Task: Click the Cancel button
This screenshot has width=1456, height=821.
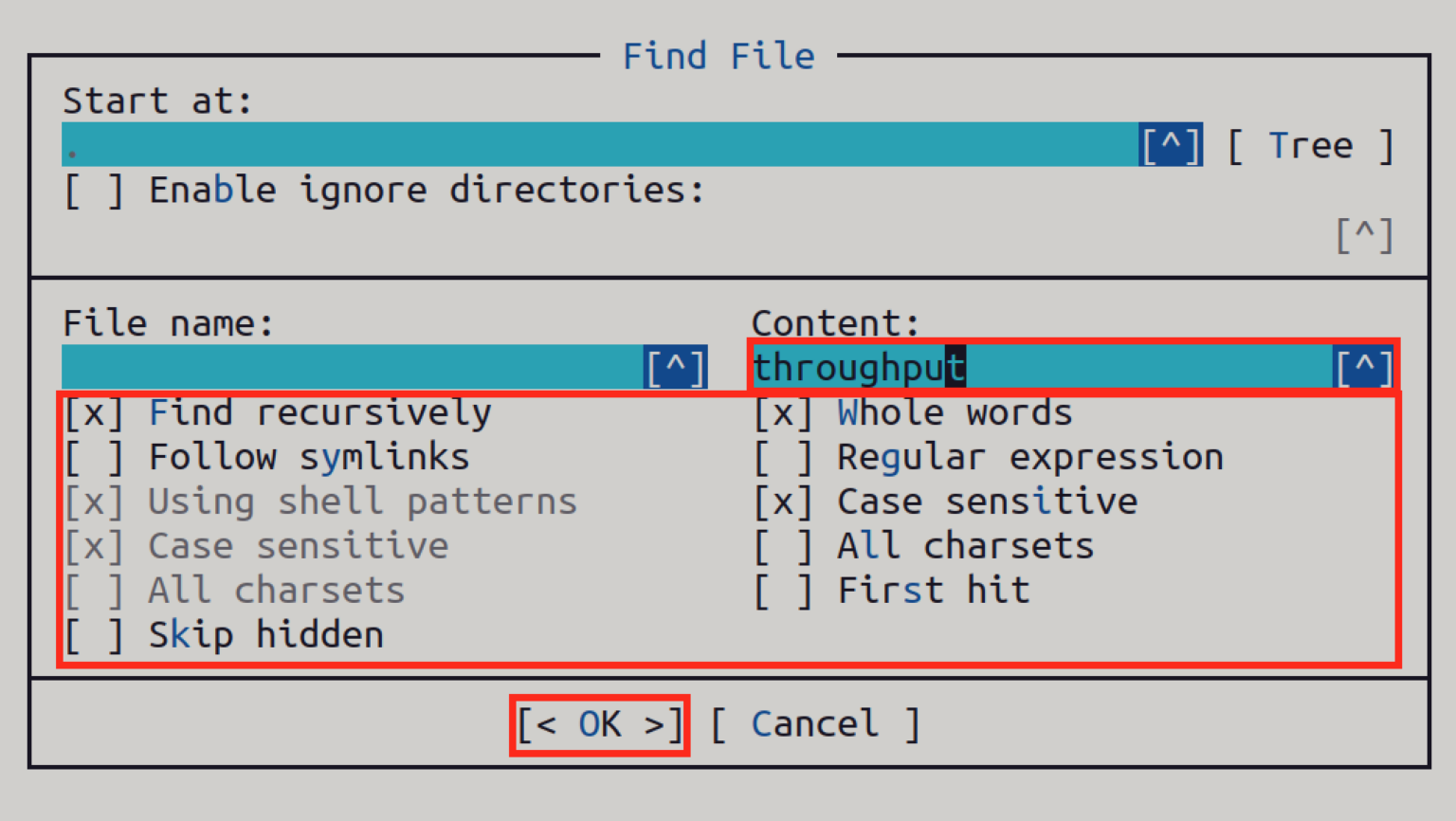Action: [815, 724]
